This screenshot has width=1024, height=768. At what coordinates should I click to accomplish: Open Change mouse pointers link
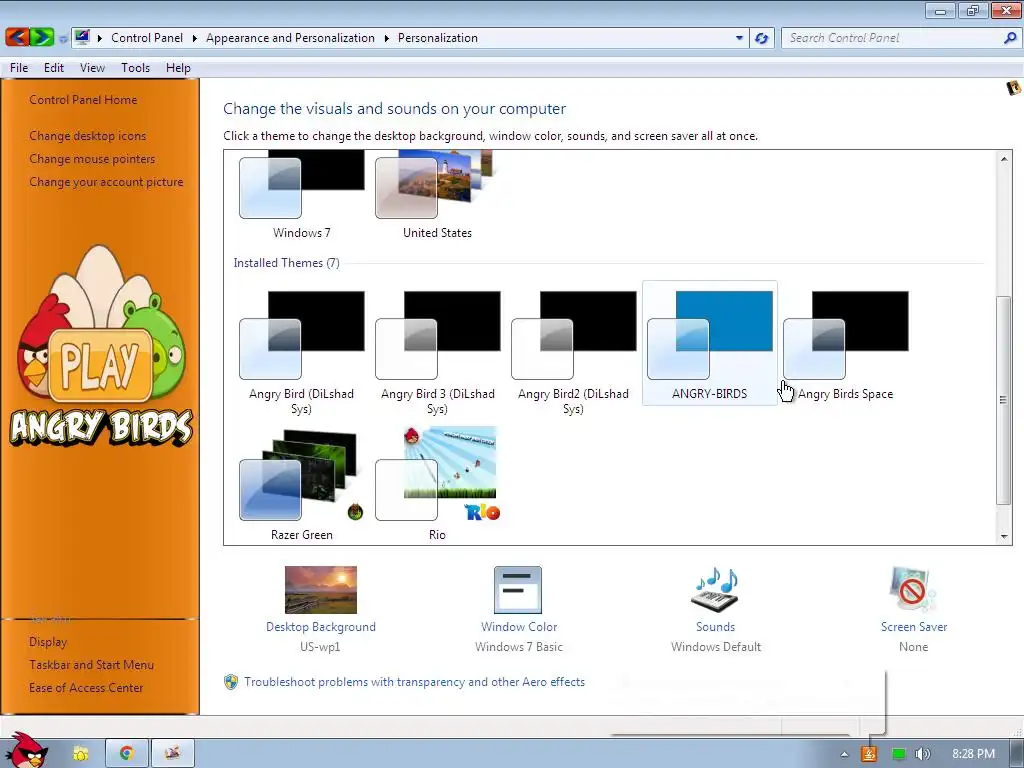(x=92, y=159)
